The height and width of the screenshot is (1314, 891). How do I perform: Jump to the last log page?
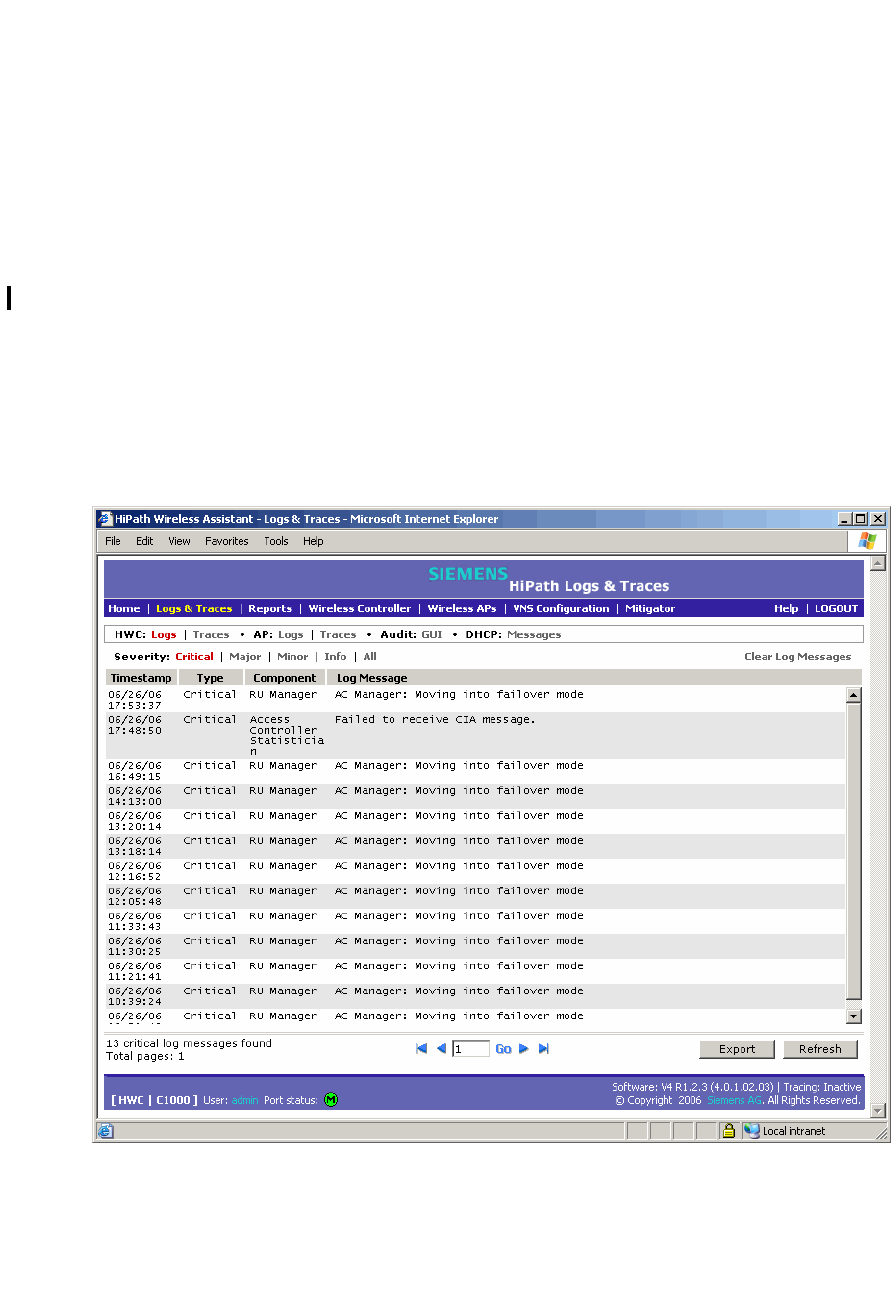[544, 1048]
